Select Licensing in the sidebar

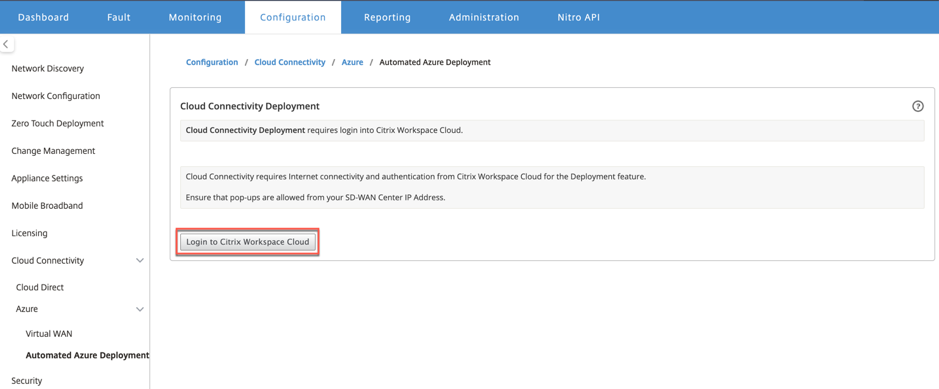29,233
